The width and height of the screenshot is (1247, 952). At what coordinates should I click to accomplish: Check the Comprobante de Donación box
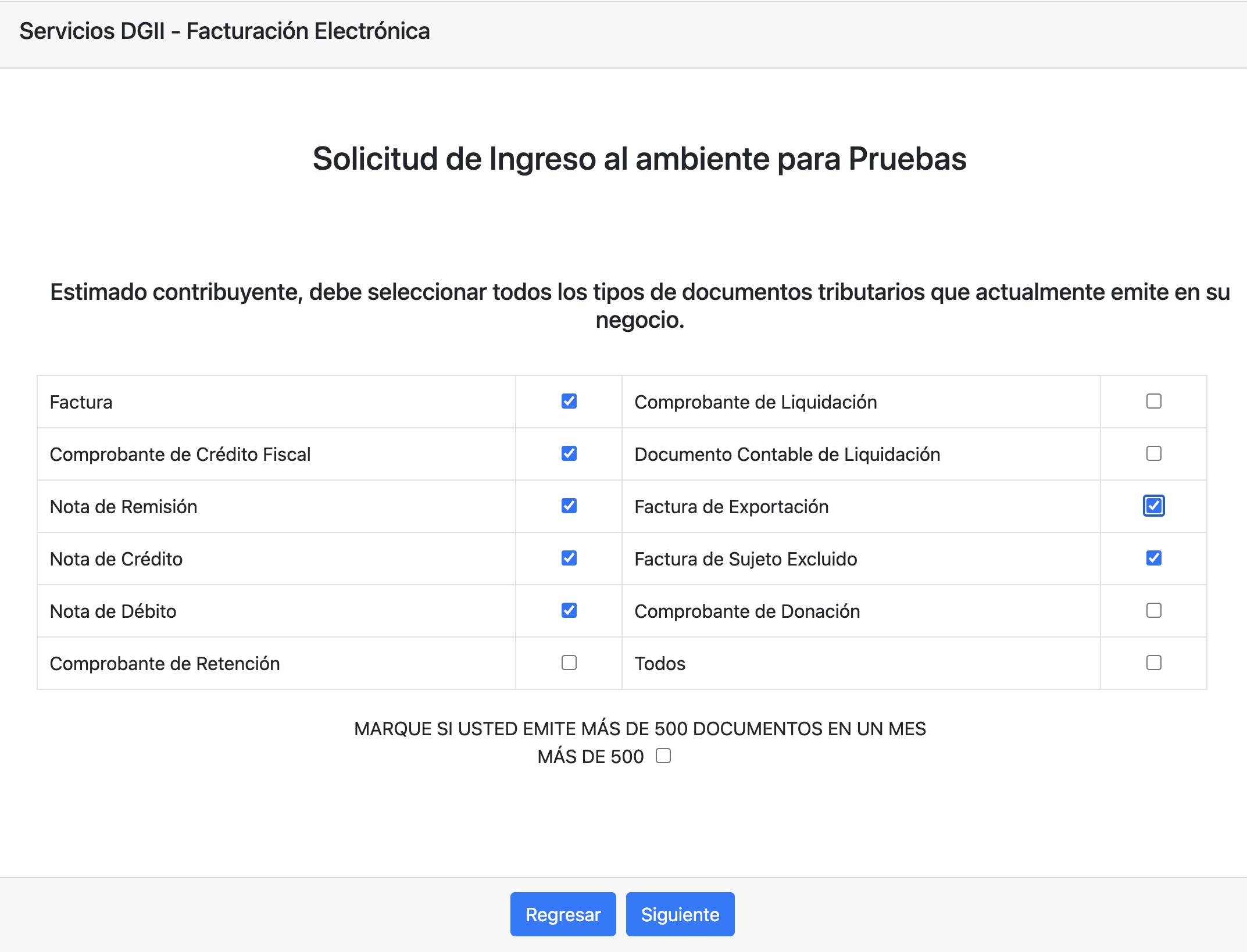1153,610
